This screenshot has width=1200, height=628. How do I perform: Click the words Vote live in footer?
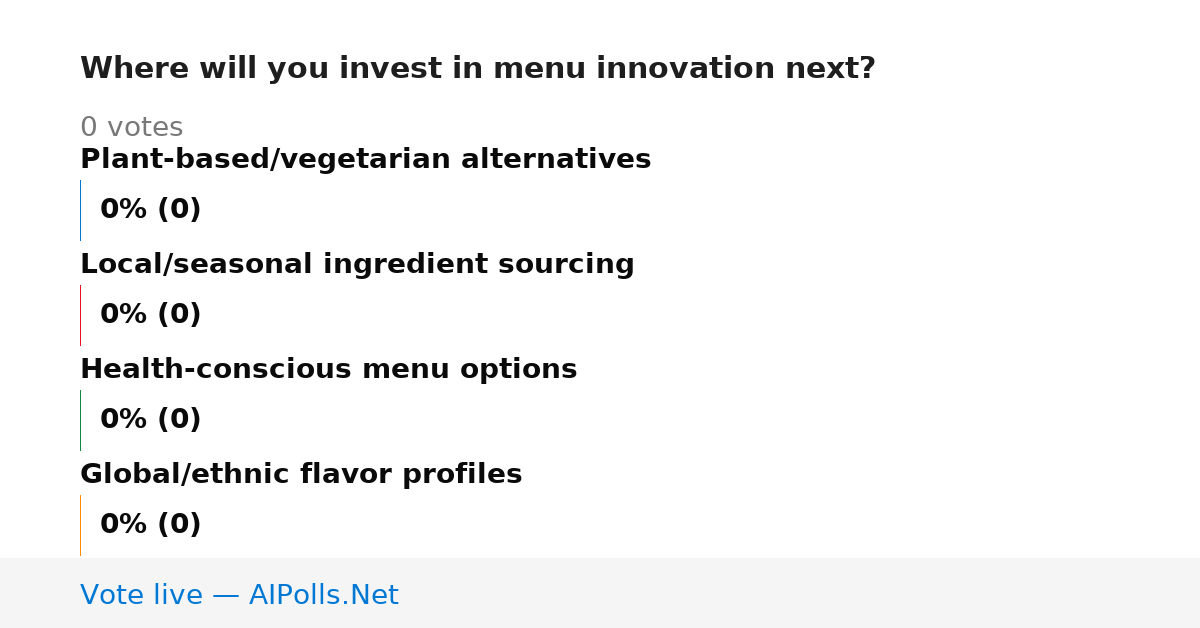[x=141, y=595]
